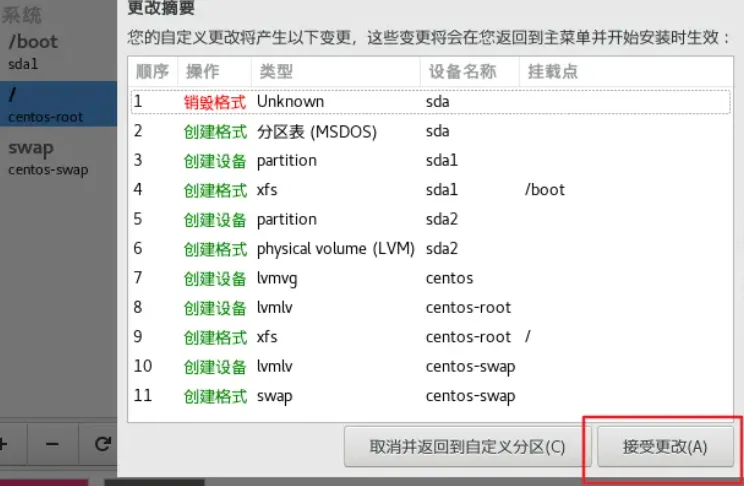Select row 9 xfs centos-root entry

(430, 337)
